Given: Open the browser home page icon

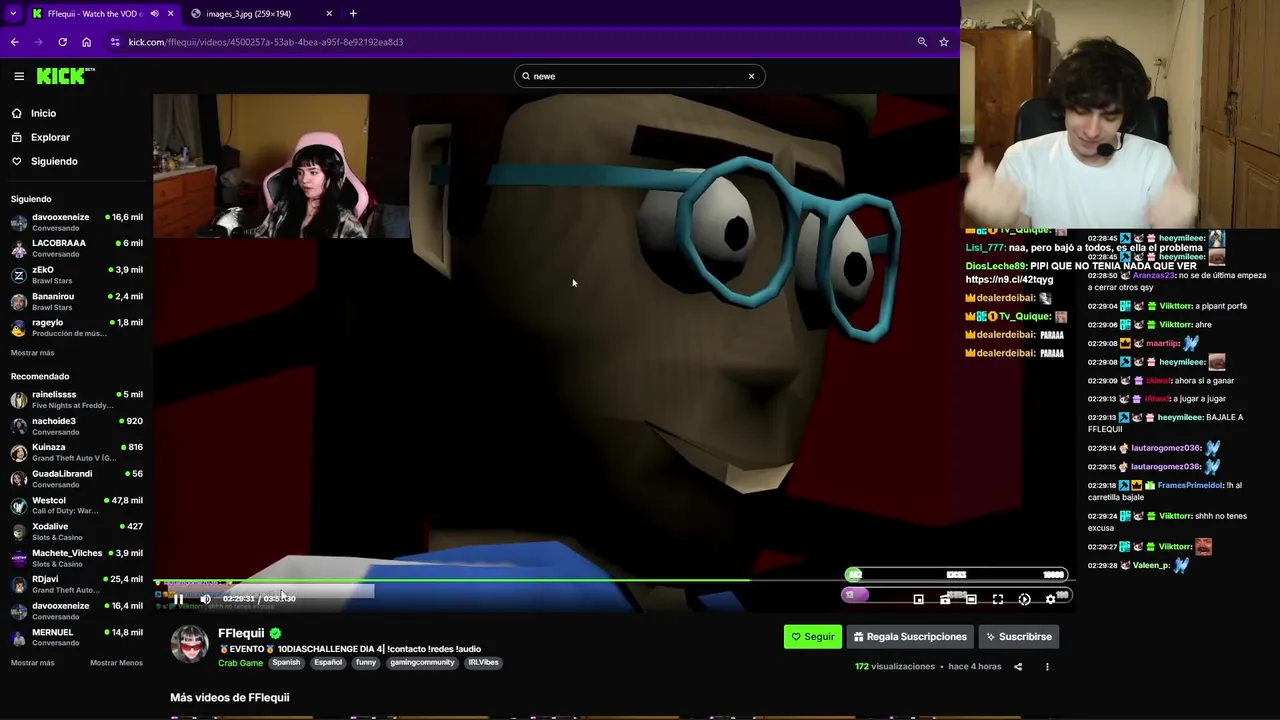Looking at the screenshot, I should (86, 42).
